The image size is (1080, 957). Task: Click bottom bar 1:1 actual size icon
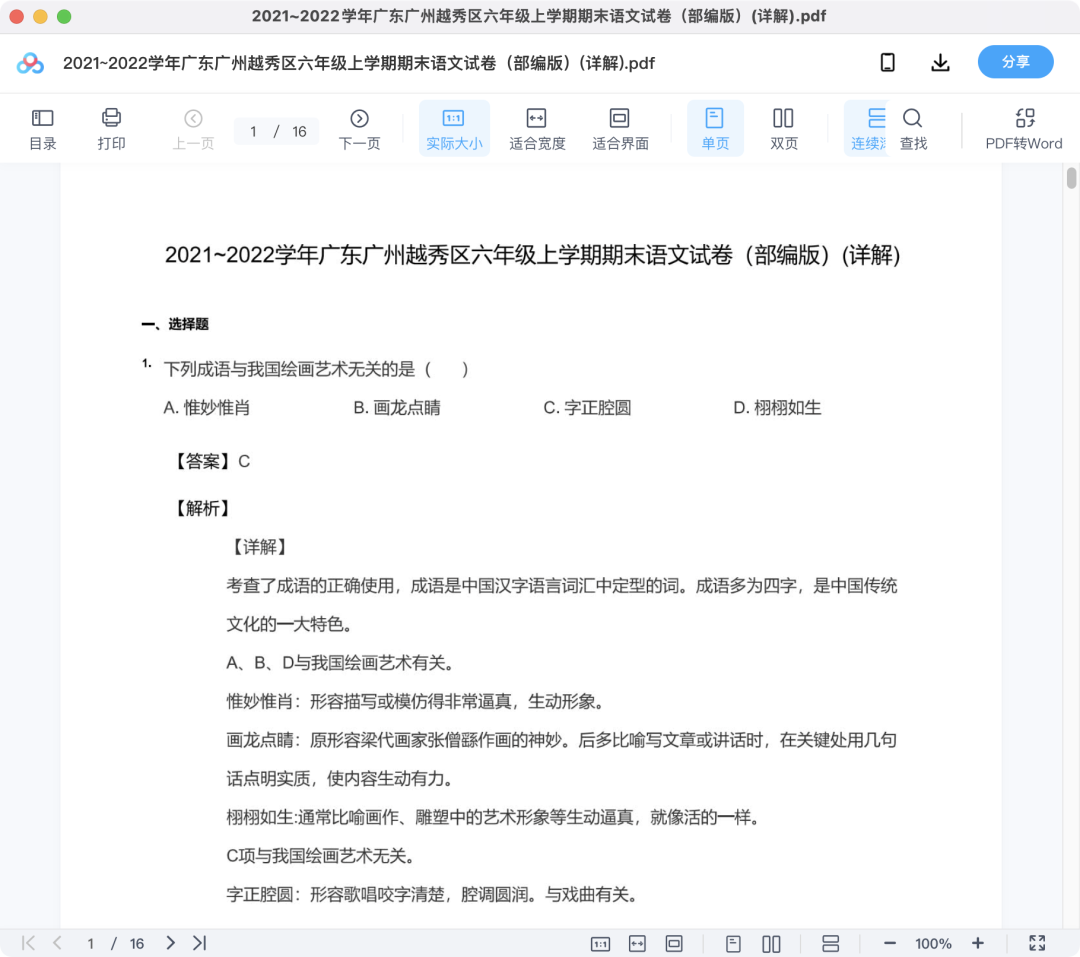(x=601, y=943)
